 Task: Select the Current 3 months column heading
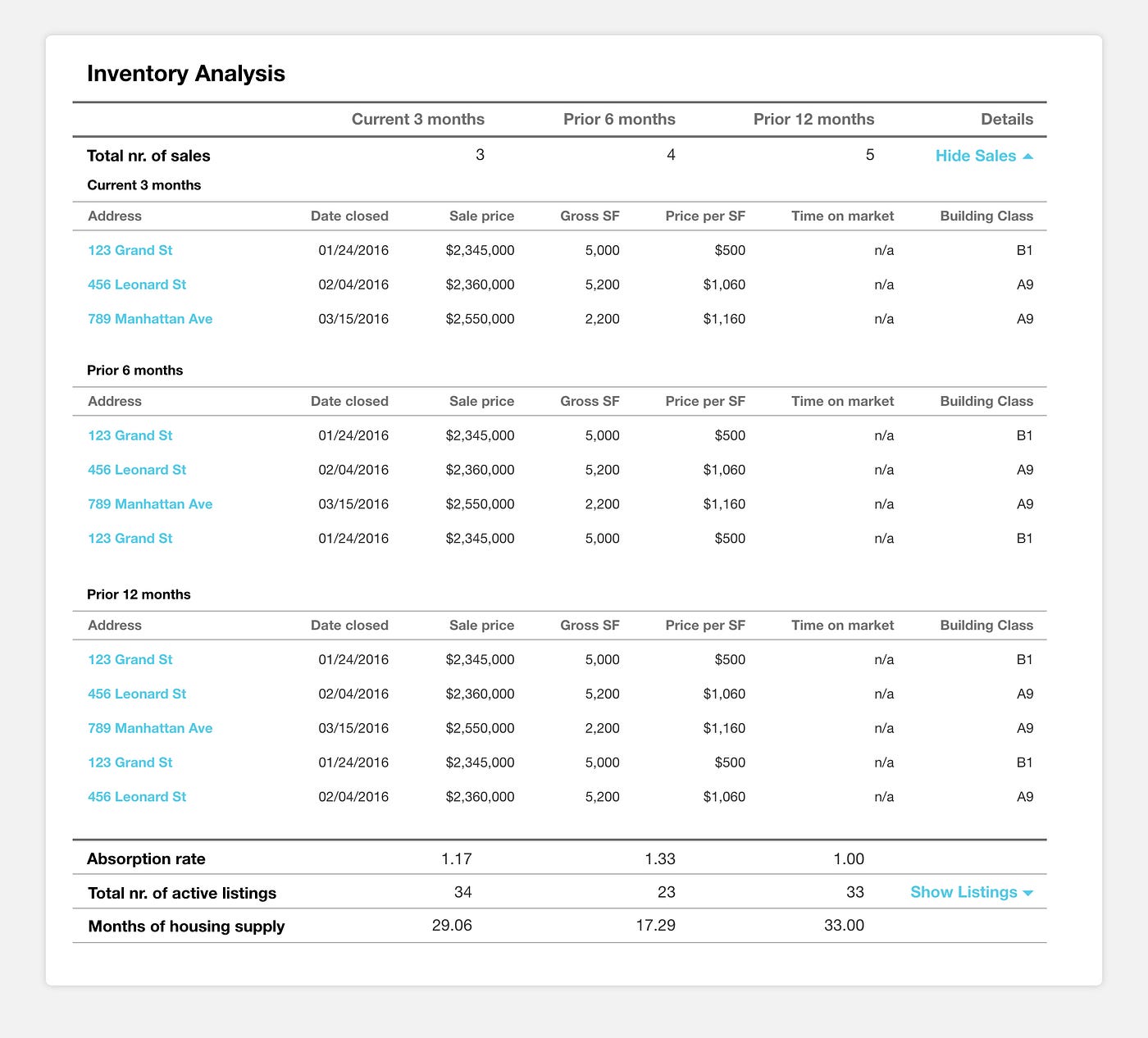pos(418,119)
